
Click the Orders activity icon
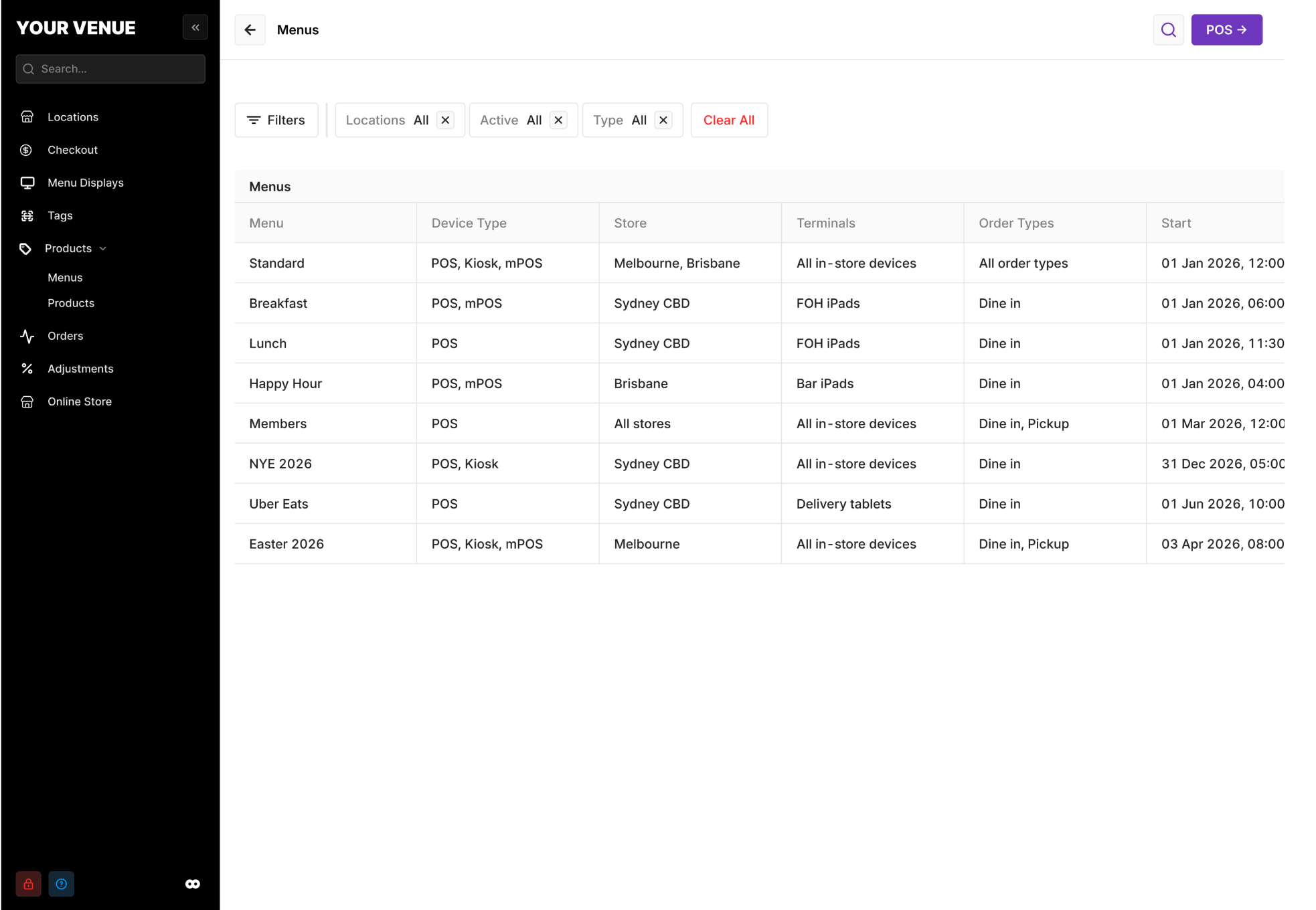tap(27, 336)
